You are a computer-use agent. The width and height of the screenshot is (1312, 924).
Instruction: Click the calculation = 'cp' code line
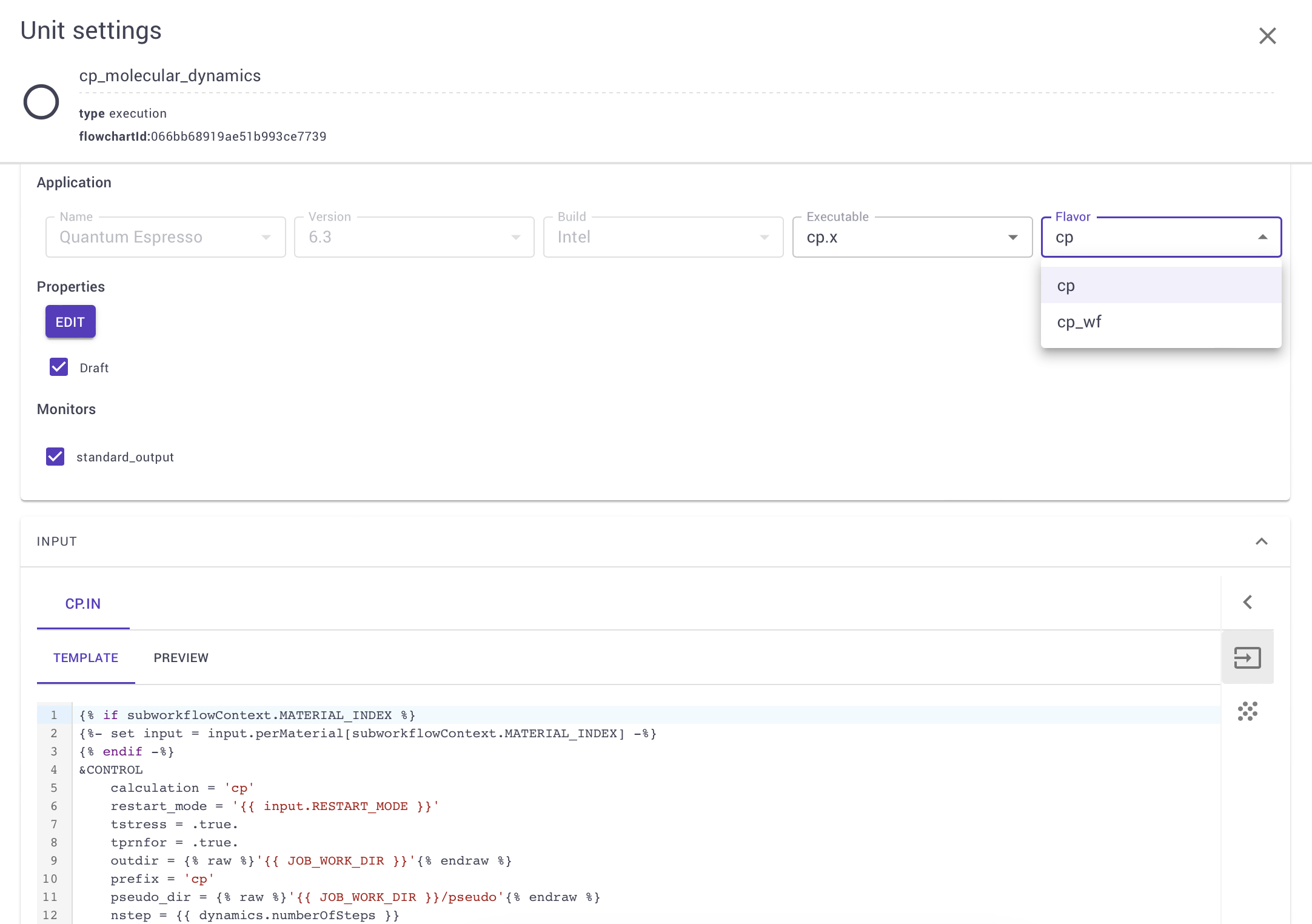pos(182,788)
